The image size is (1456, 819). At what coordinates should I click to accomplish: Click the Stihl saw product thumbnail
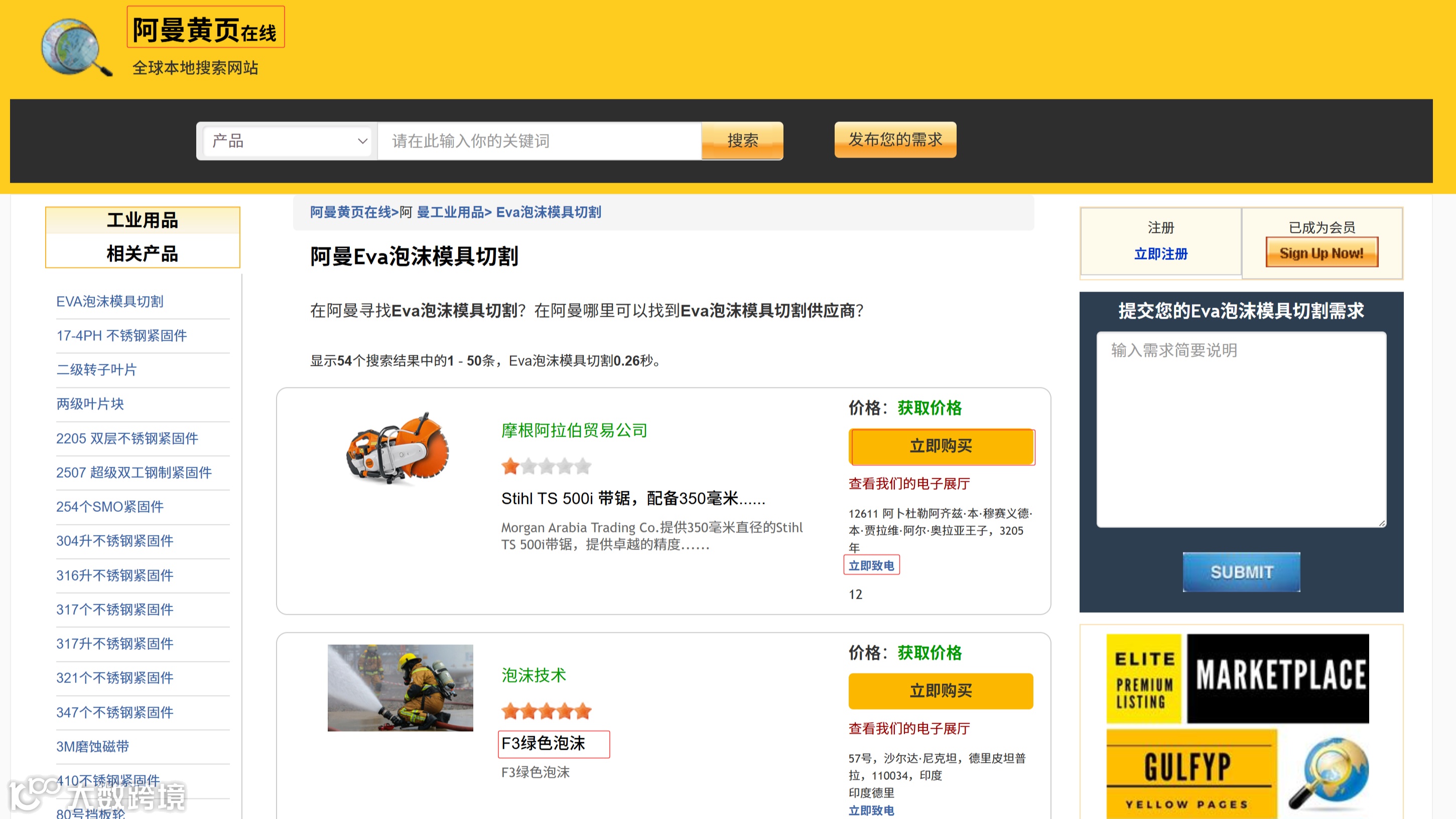398,448
